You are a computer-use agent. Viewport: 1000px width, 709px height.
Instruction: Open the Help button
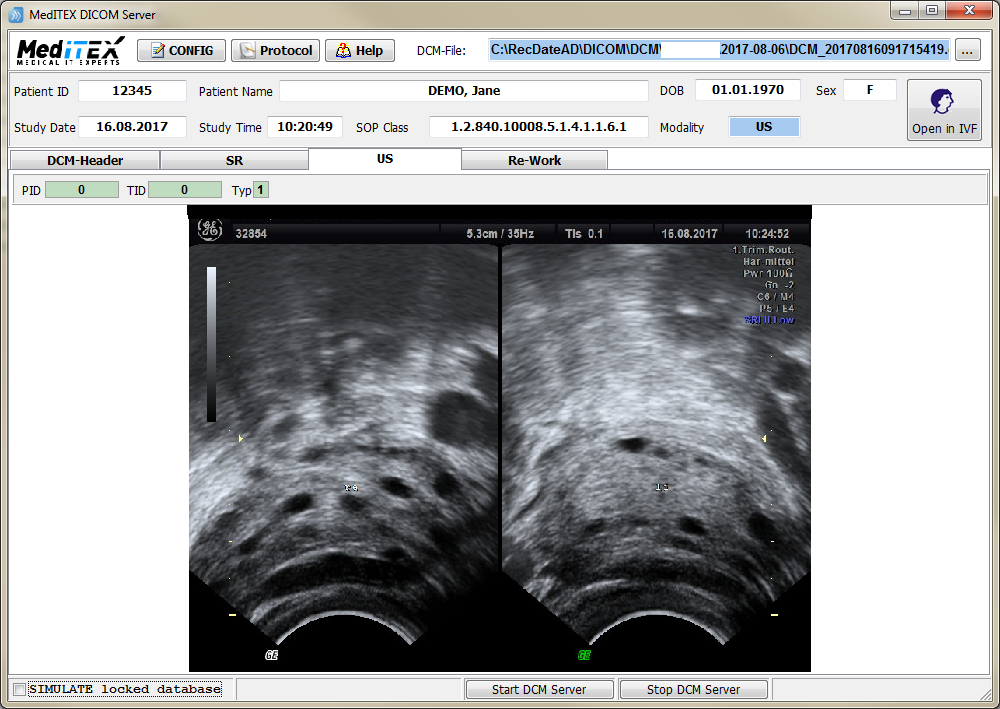pyautogui.click(x=360, y=50)
